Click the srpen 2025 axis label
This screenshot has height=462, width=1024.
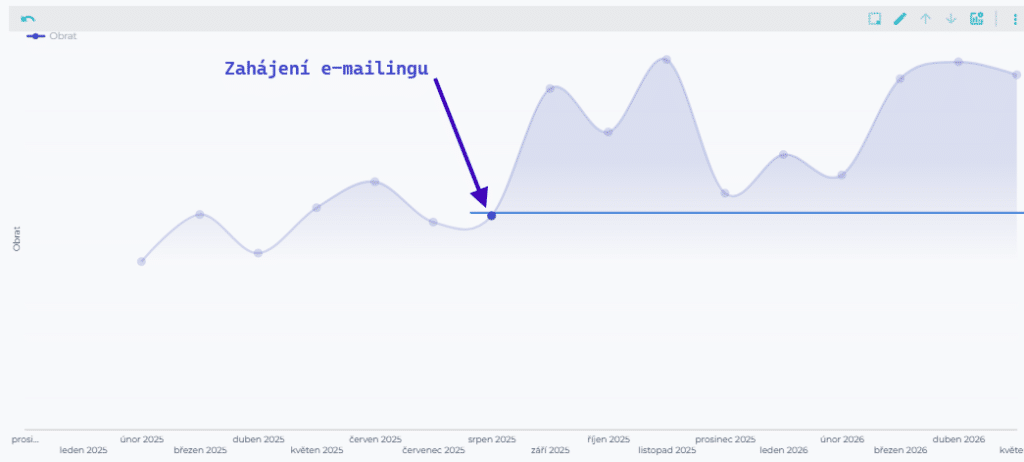(x=492, y=439)
